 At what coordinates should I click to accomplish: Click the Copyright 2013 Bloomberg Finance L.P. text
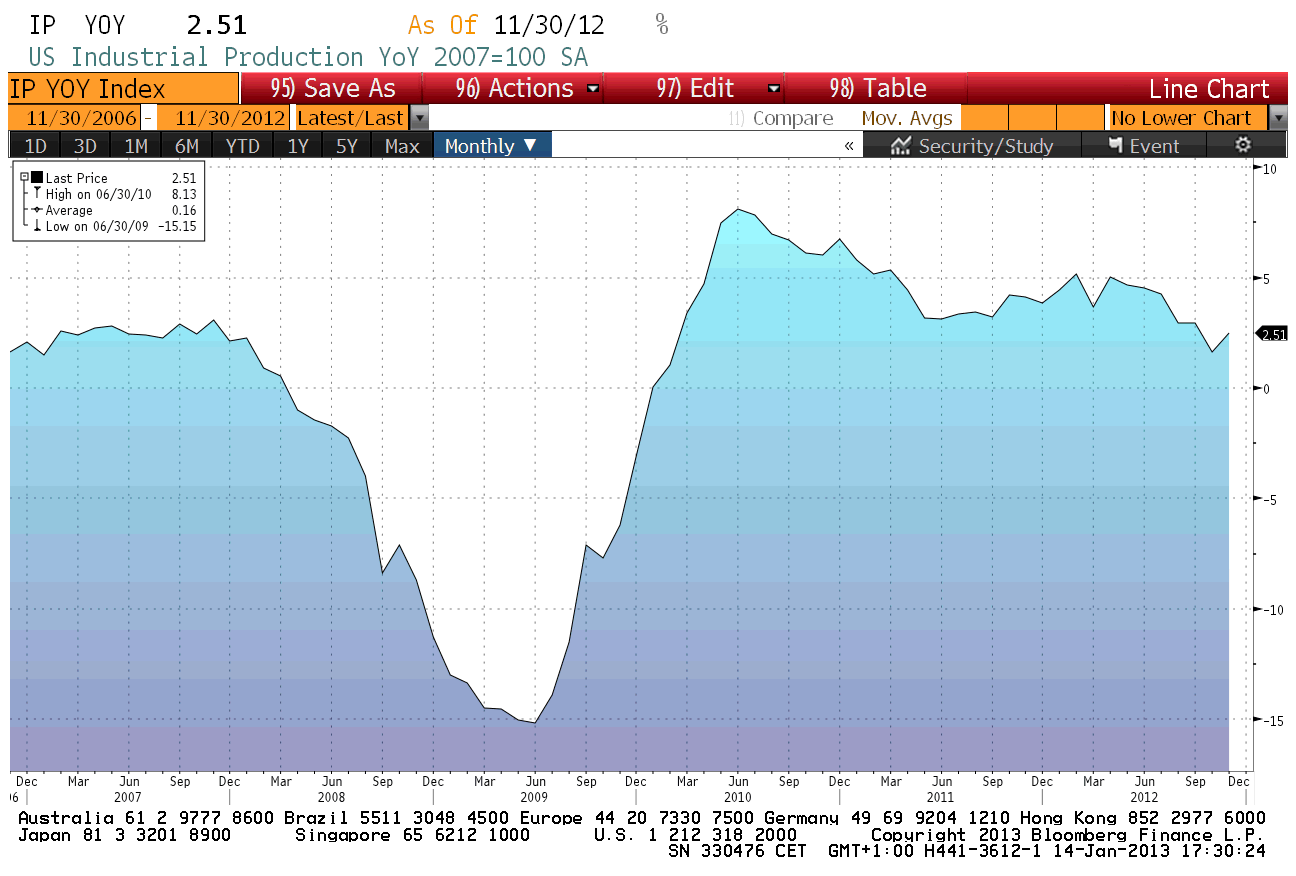(x=1067, y=834)
